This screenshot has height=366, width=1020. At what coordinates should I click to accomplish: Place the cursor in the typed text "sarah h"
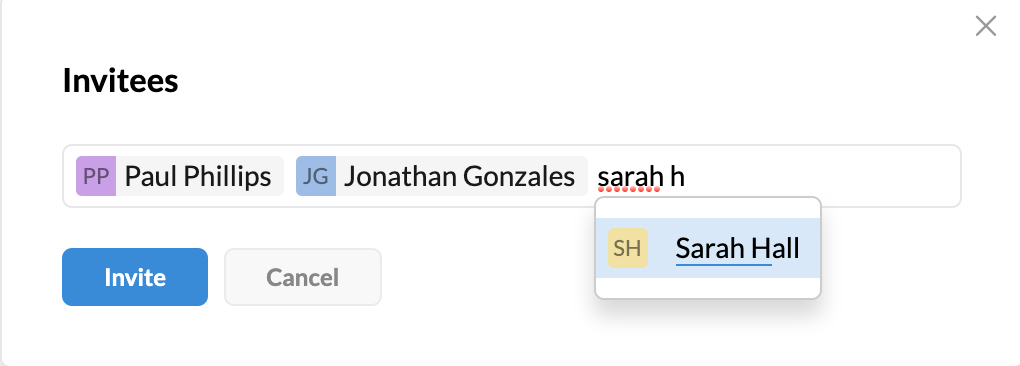(x=641, y=176)
